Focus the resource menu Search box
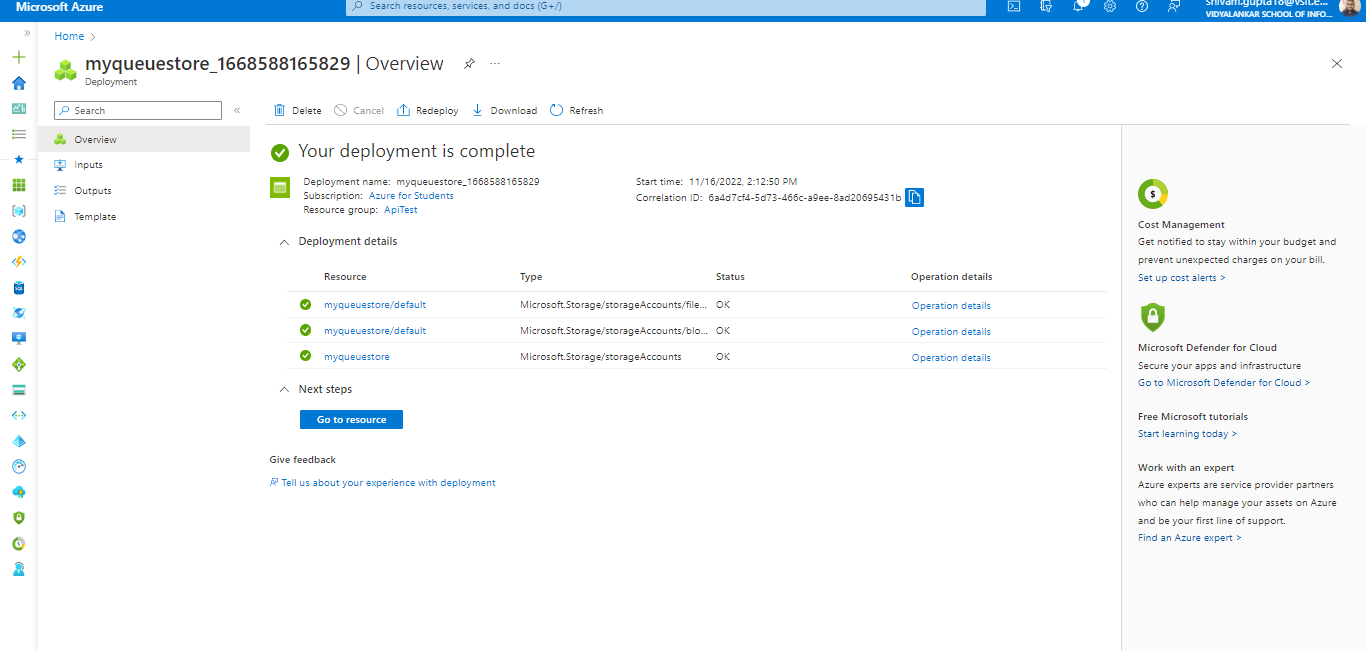Screen dimensions: 1366x651 click(x=138, y=110)
